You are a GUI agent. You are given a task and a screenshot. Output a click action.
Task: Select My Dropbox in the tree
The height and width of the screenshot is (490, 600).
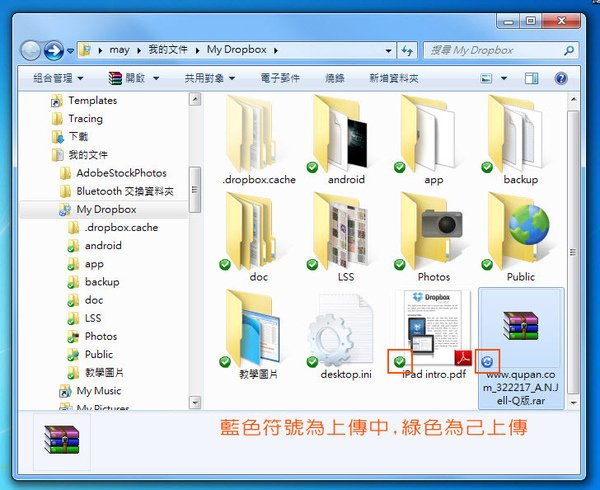98,210
